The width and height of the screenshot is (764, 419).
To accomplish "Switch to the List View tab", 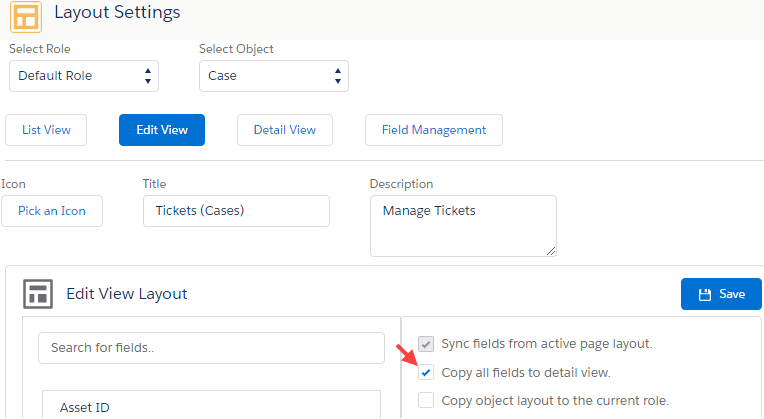I will 46,130.
